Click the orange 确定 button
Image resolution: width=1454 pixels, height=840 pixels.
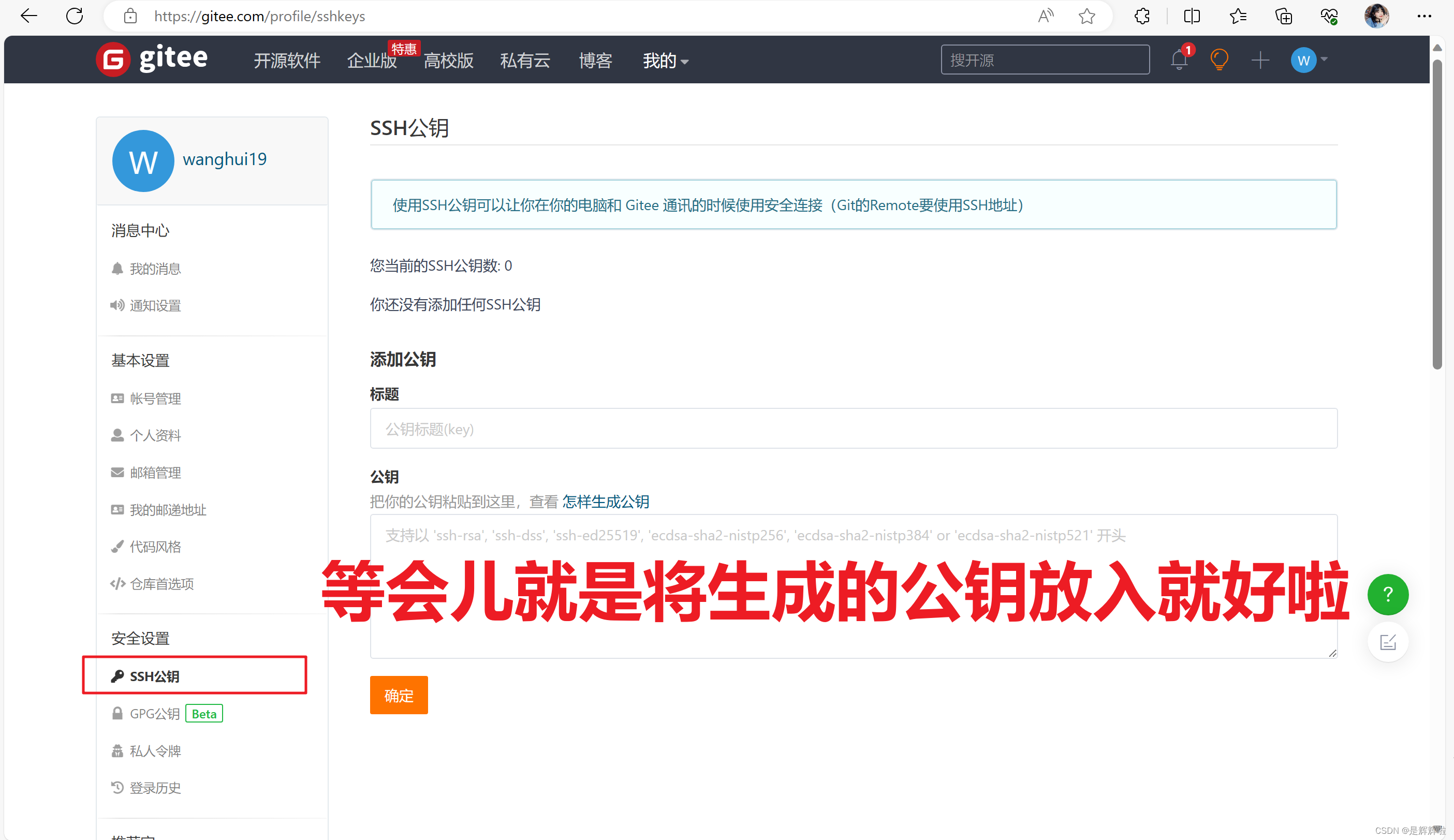[x=399, y=695]
